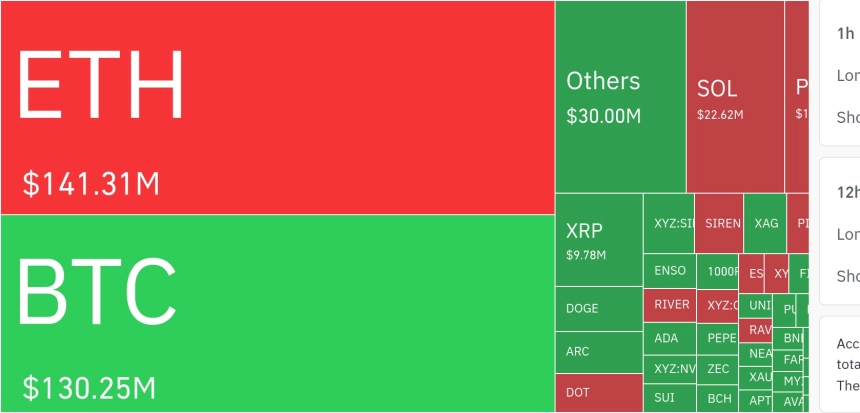Image resolution: width=860 pixels, height=413 pixels.
Task: Click the ETH liquidation tile
Action: [x=277, y=107]
